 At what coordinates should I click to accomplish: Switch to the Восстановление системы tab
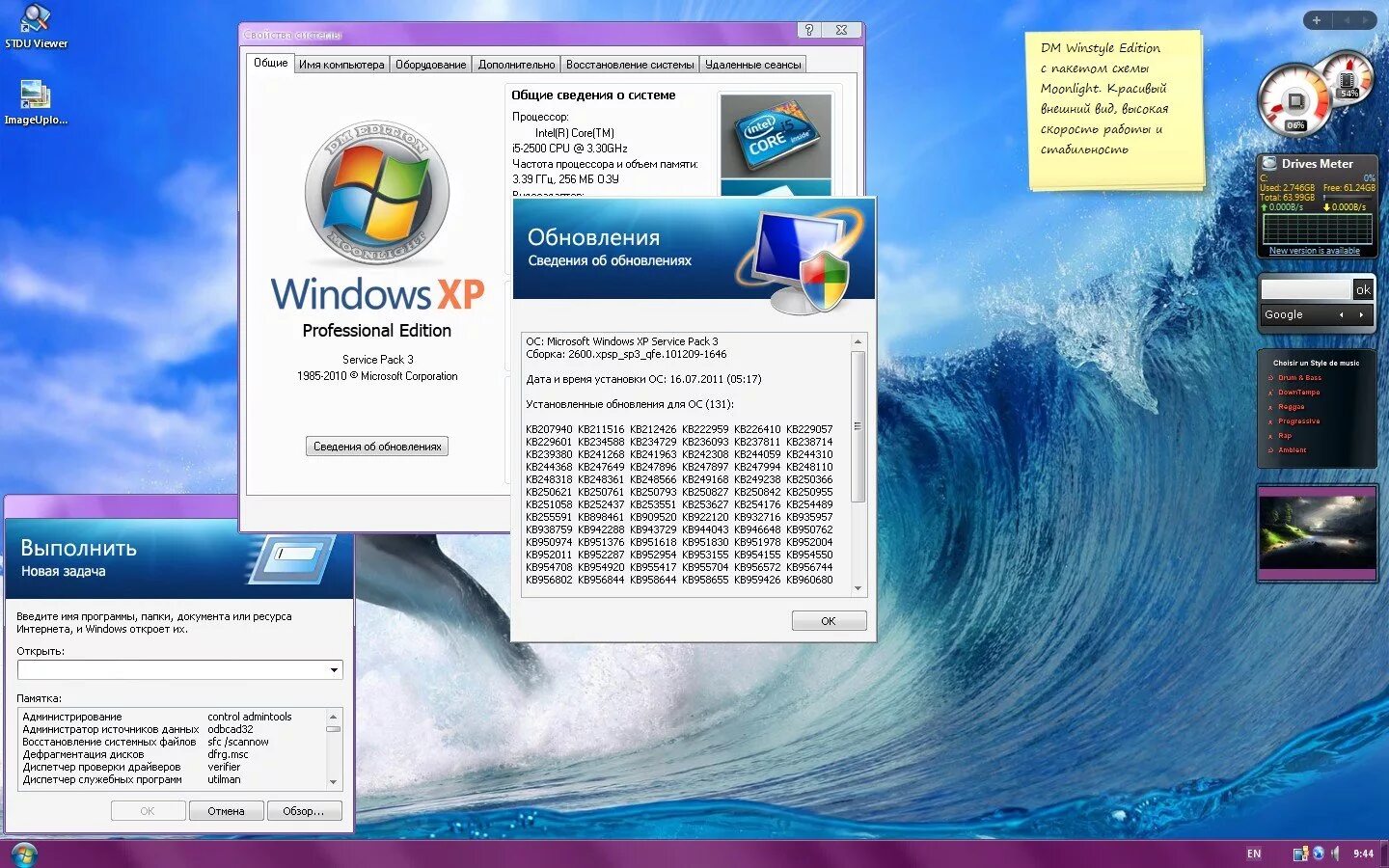coord(630,65)
